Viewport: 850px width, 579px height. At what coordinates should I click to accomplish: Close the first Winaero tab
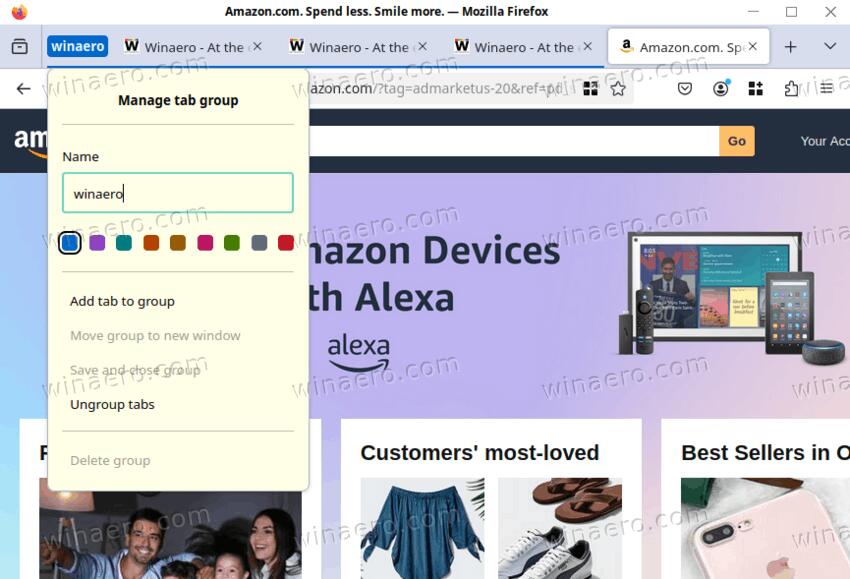tap(257, 47)
